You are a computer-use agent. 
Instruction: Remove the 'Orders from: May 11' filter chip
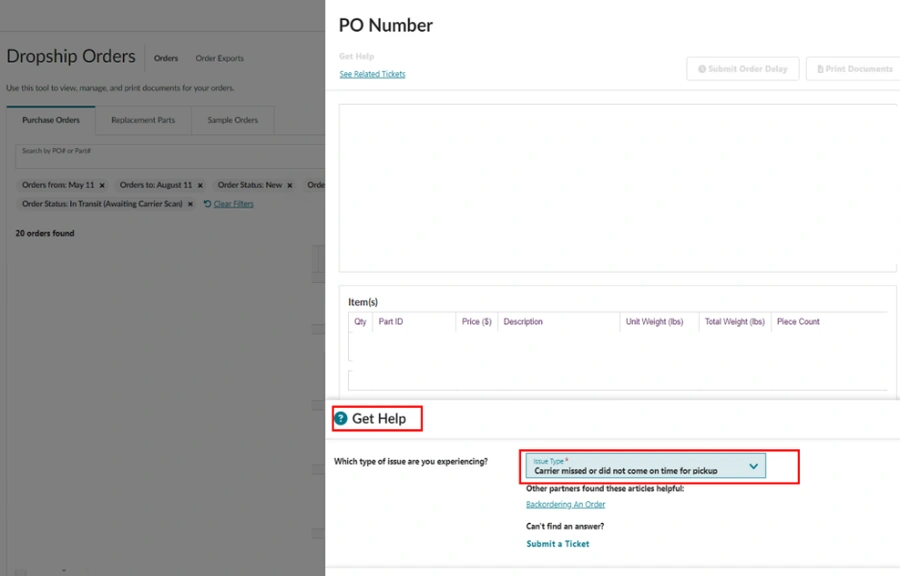coord(102,185)
